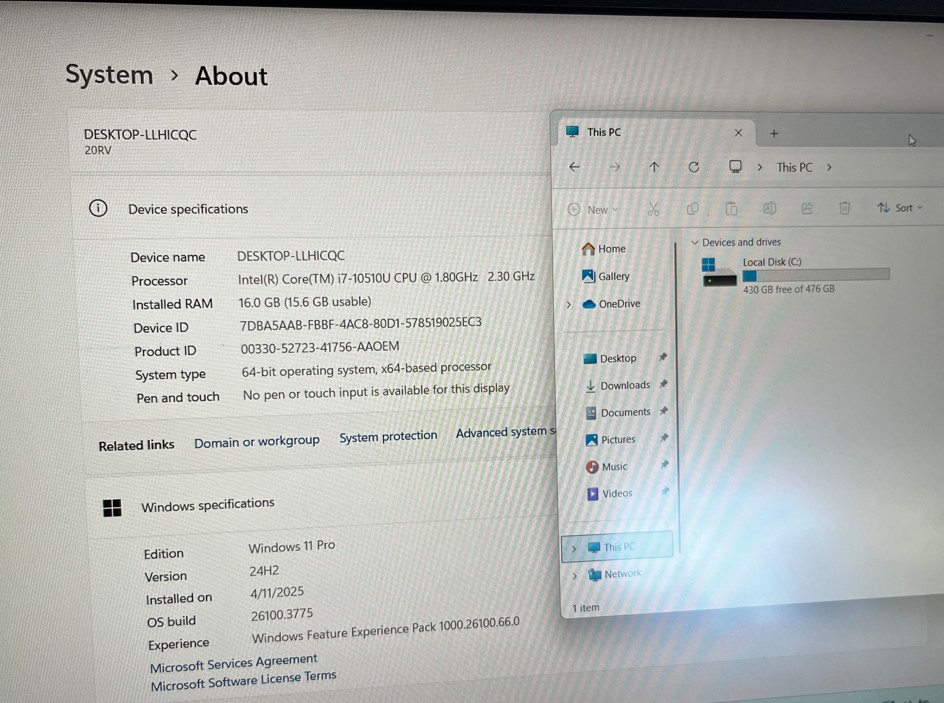Image resolution: width=944 pixels, height=703 pixels.
Task: Click the Share icon in toolbar
Action: [x=807, y=208]
